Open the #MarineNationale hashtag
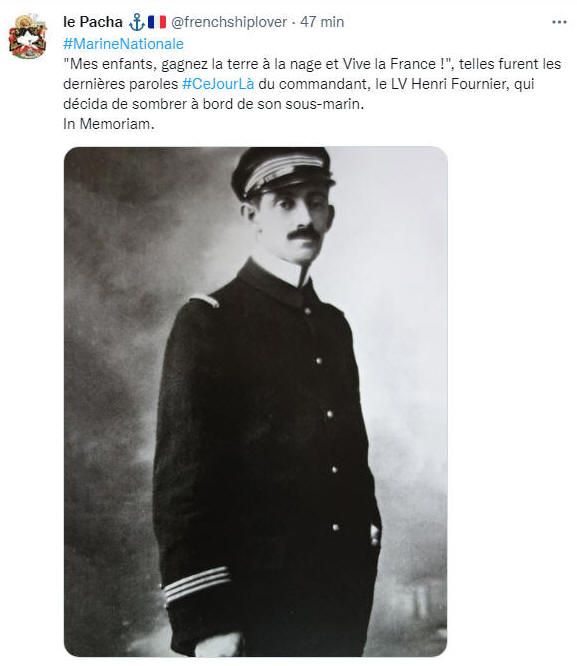The height and width of the screenshot is (666, 577). [x=123, y=44]
